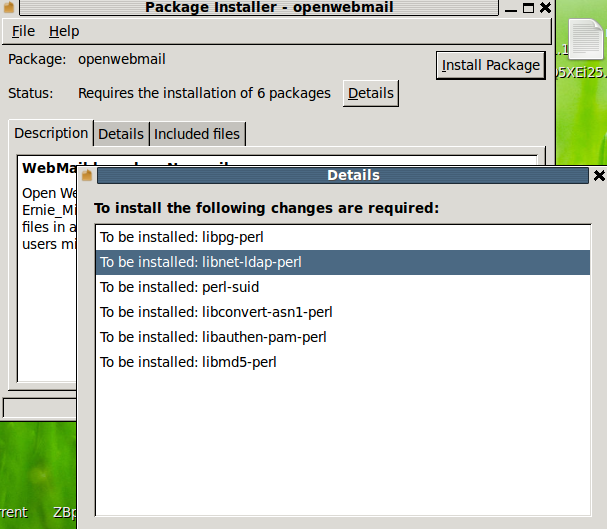Image resolution: width=607 pixels, height=529 pixels.
Task: Switch to the Included files tab
Action: tap(197, 134)
